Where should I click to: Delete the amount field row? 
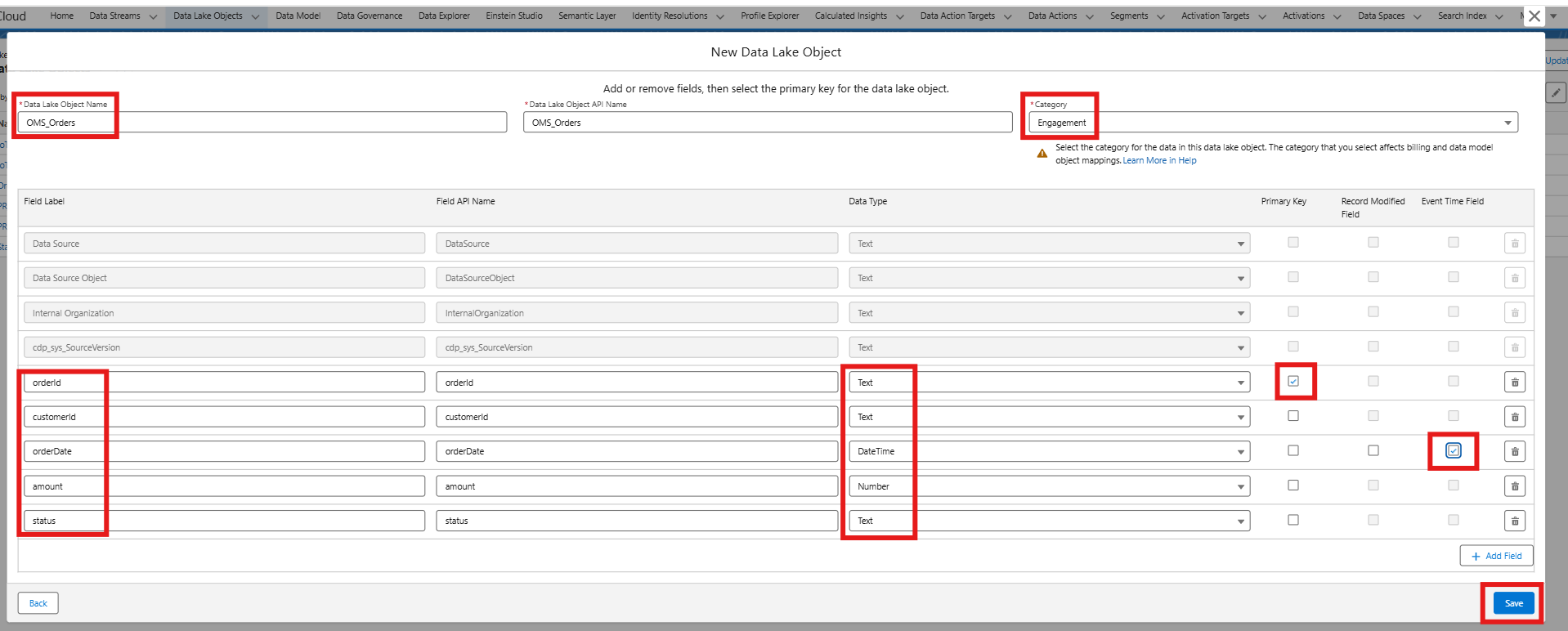click(1514, 486)
